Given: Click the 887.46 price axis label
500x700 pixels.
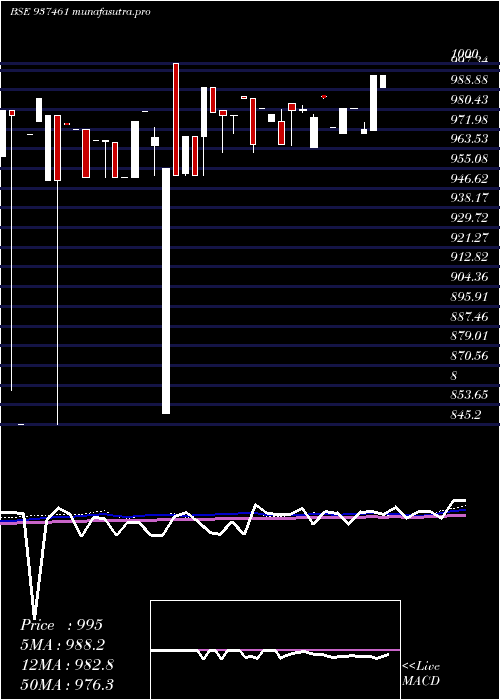Looking at the screenshot, I should [x=469, y=317].
